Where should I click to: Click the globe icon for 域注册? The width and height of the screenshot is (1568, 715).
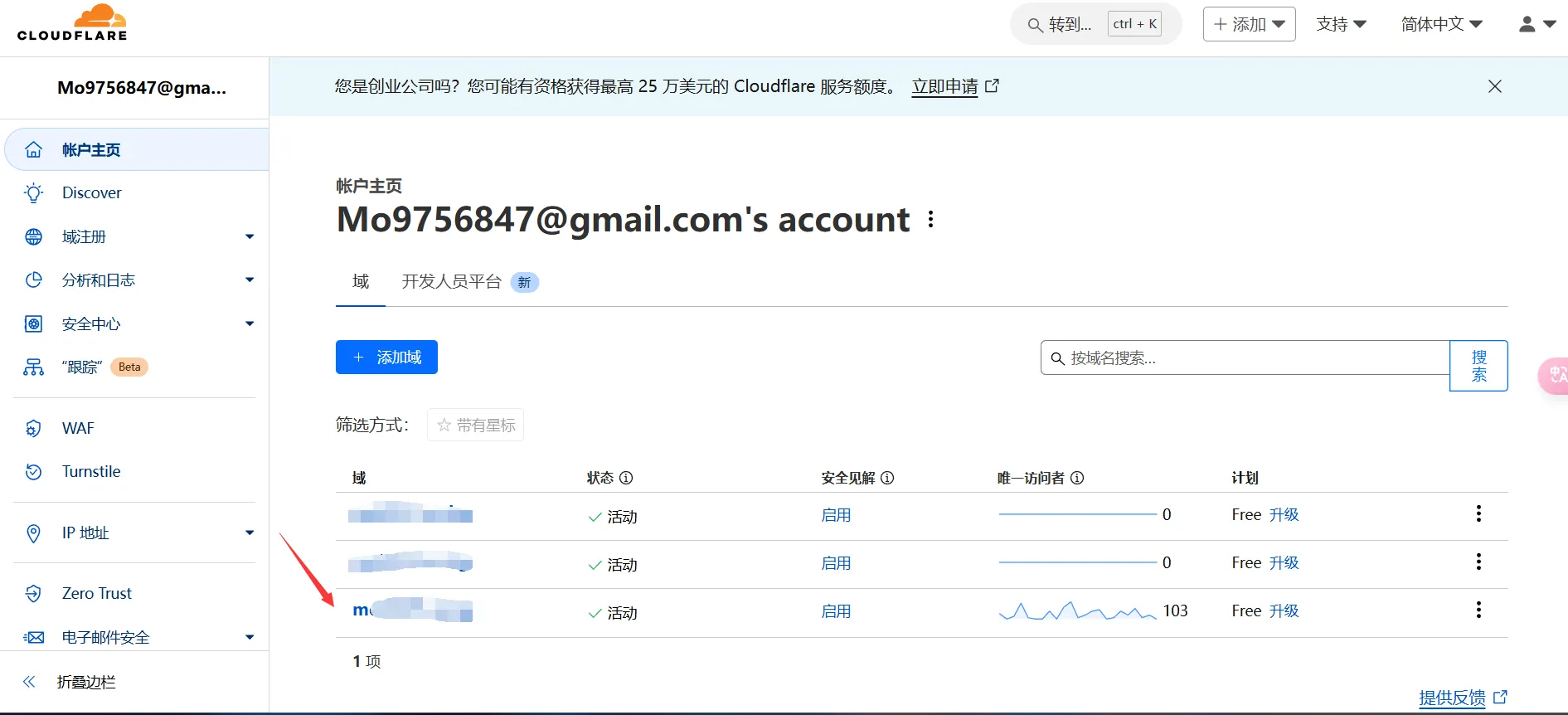[33, 236]
